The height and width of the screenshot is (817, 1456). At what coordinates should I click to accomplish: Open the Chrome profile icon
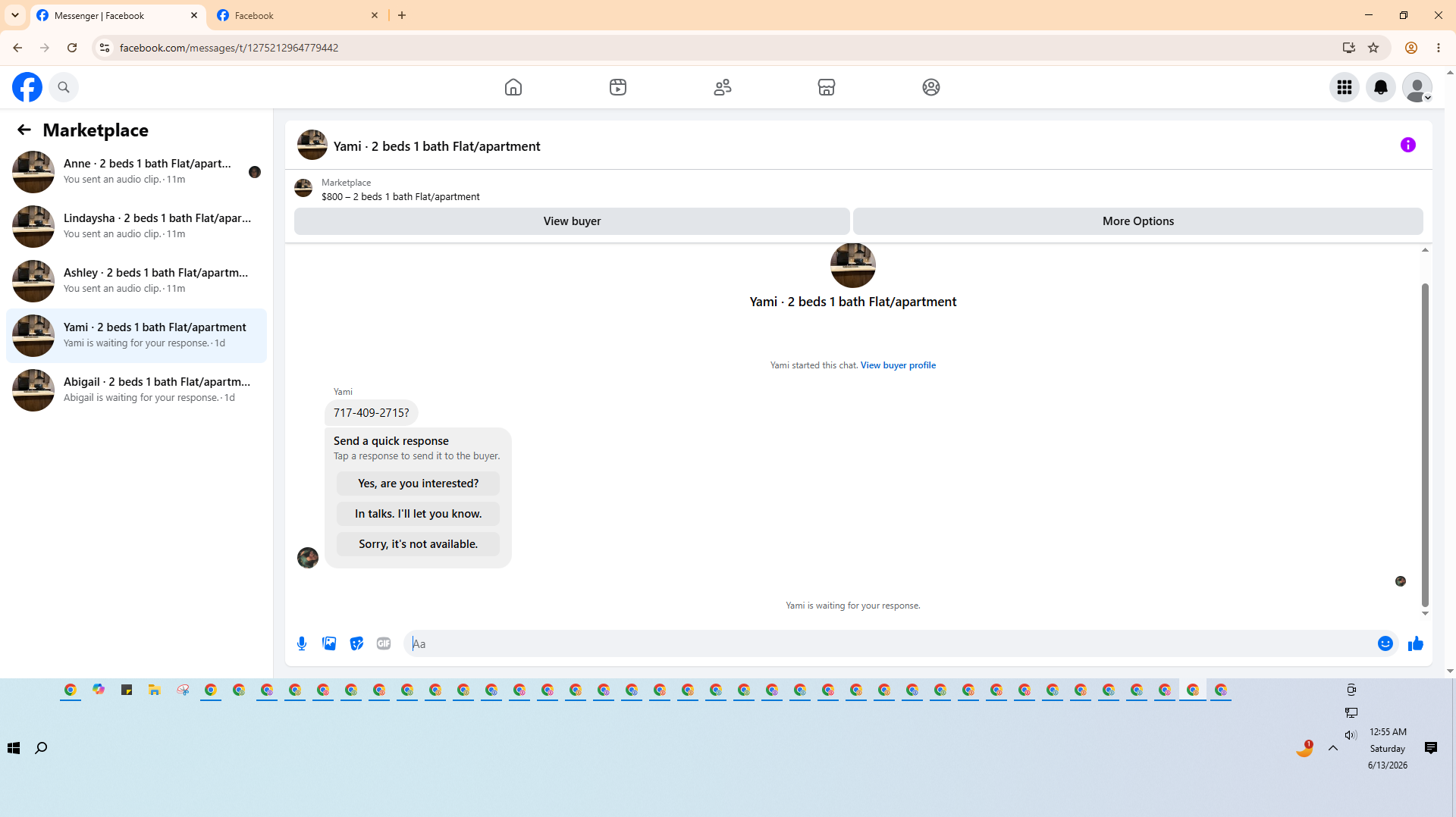1411,48
